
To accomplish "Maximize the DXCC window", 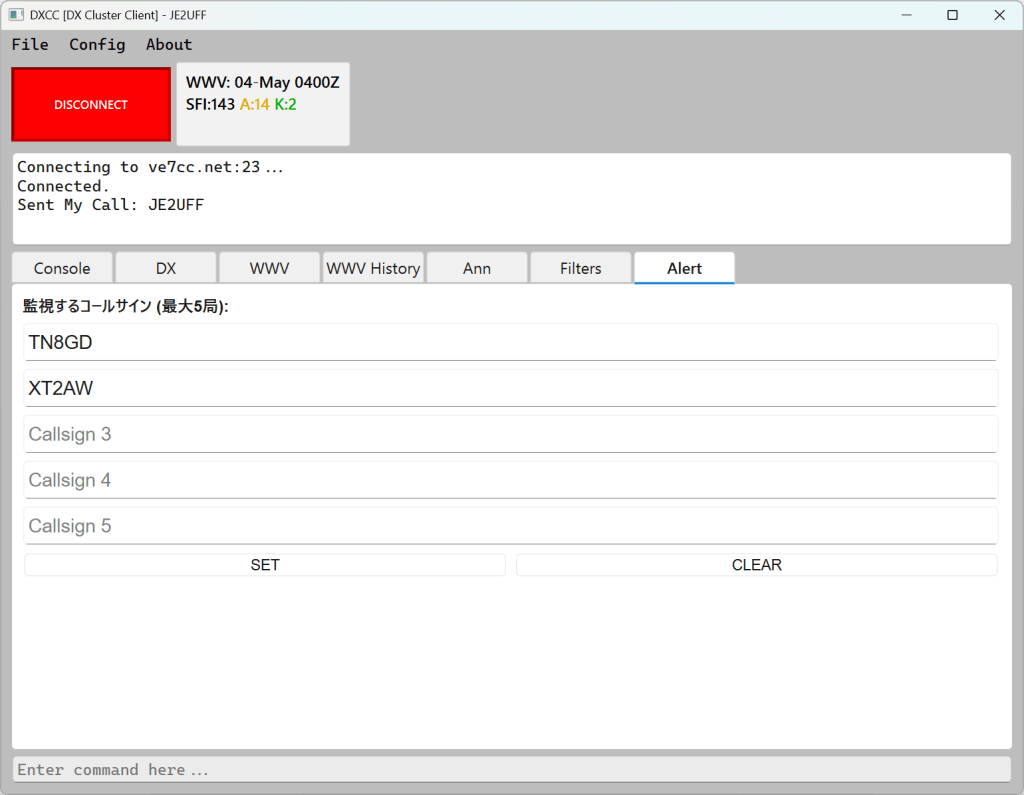I will point(953,15).
